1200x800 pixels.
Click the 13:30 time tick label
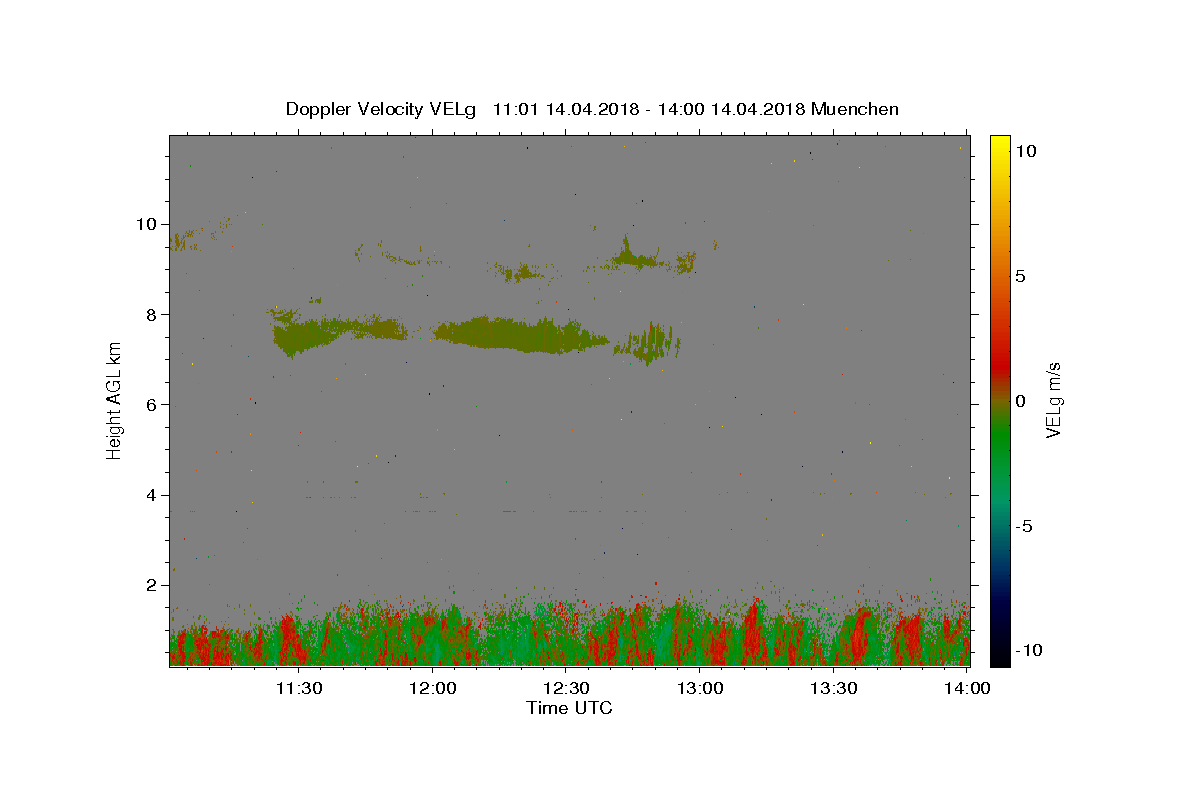coord(833,688)
